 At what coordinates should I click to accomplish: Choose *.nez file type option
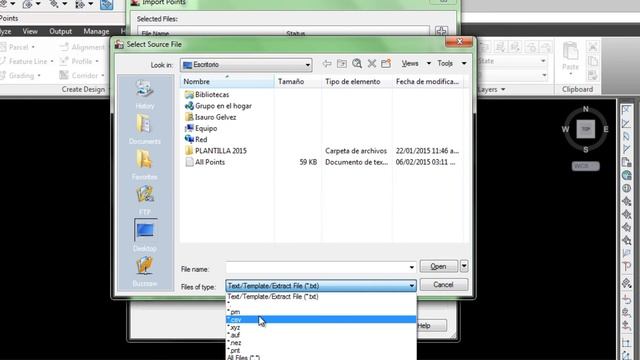[321, 343]
